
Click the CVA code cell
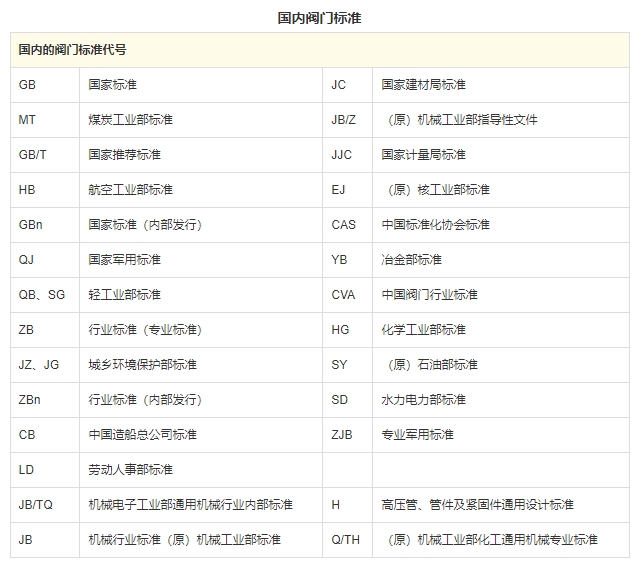(347, 295)
